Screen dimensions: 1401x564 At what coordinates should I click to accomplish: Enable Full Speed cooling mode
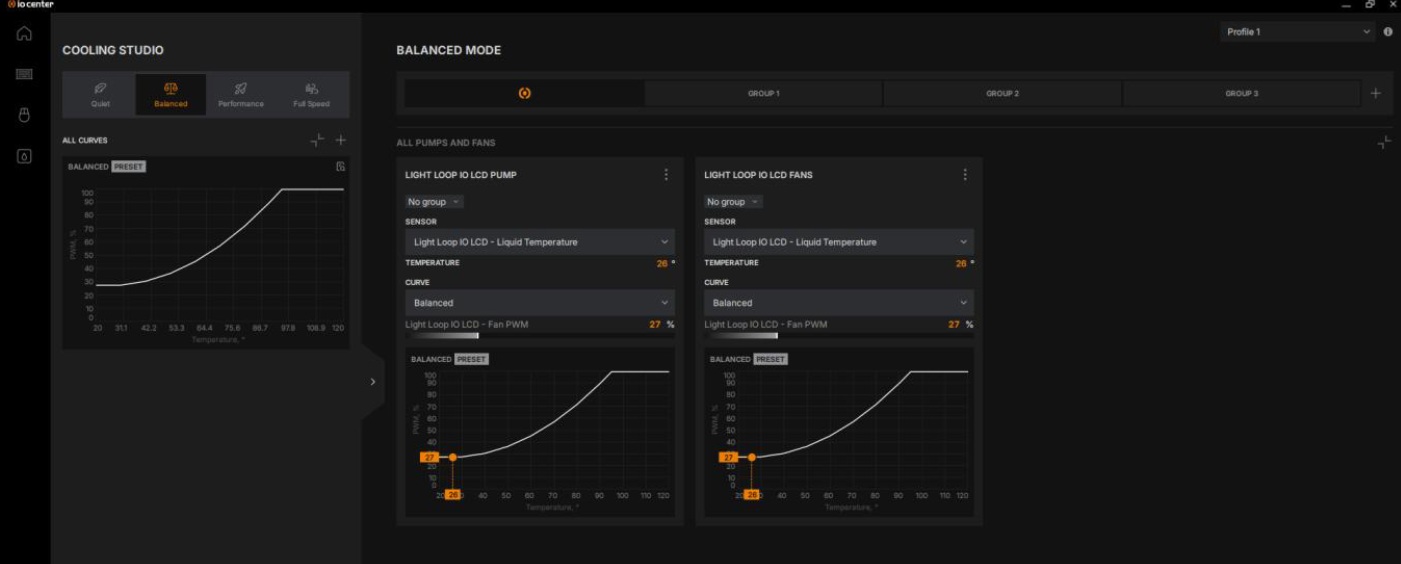(312, 94)
